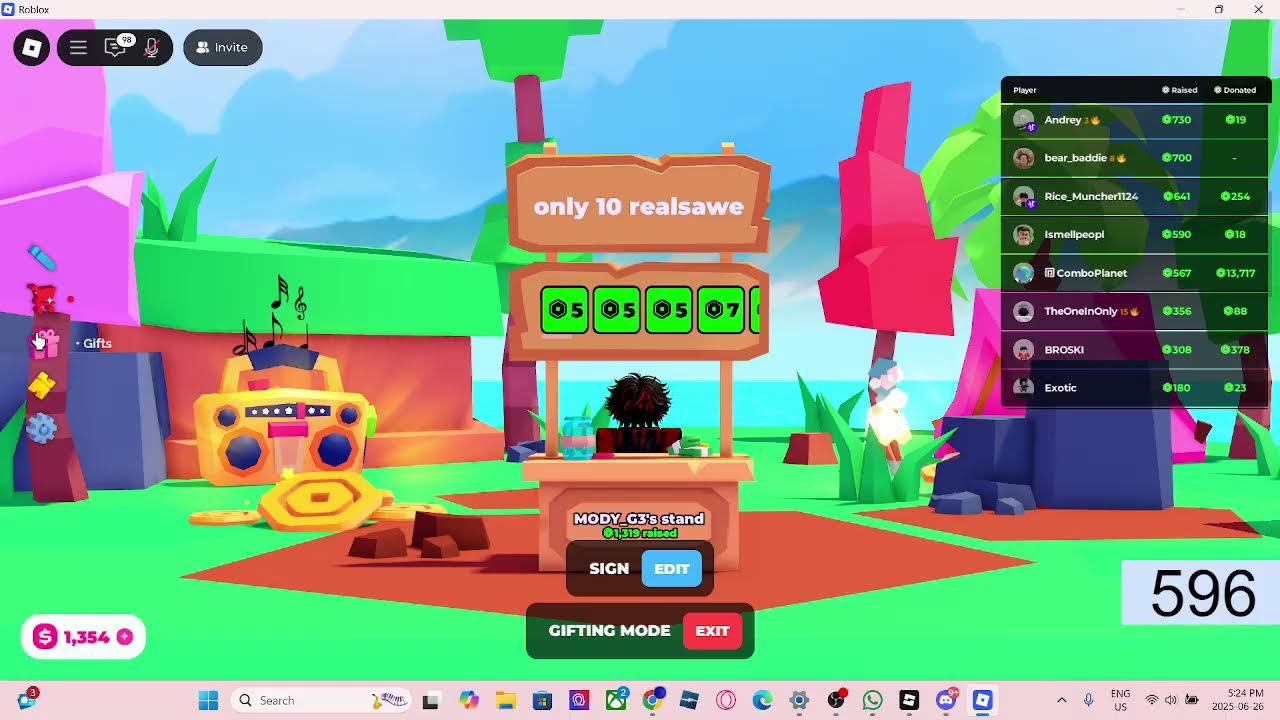Screen dimensions: 1280x720
Task: Open the blue gear settings in sidebar
Action: click(x=42, y=429)
